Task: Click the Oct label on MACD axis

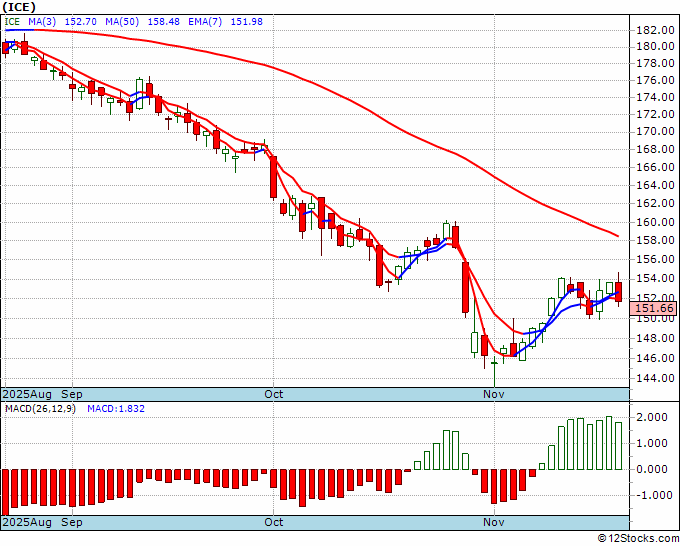Action: pyautogui.click(x=274, y=522)
